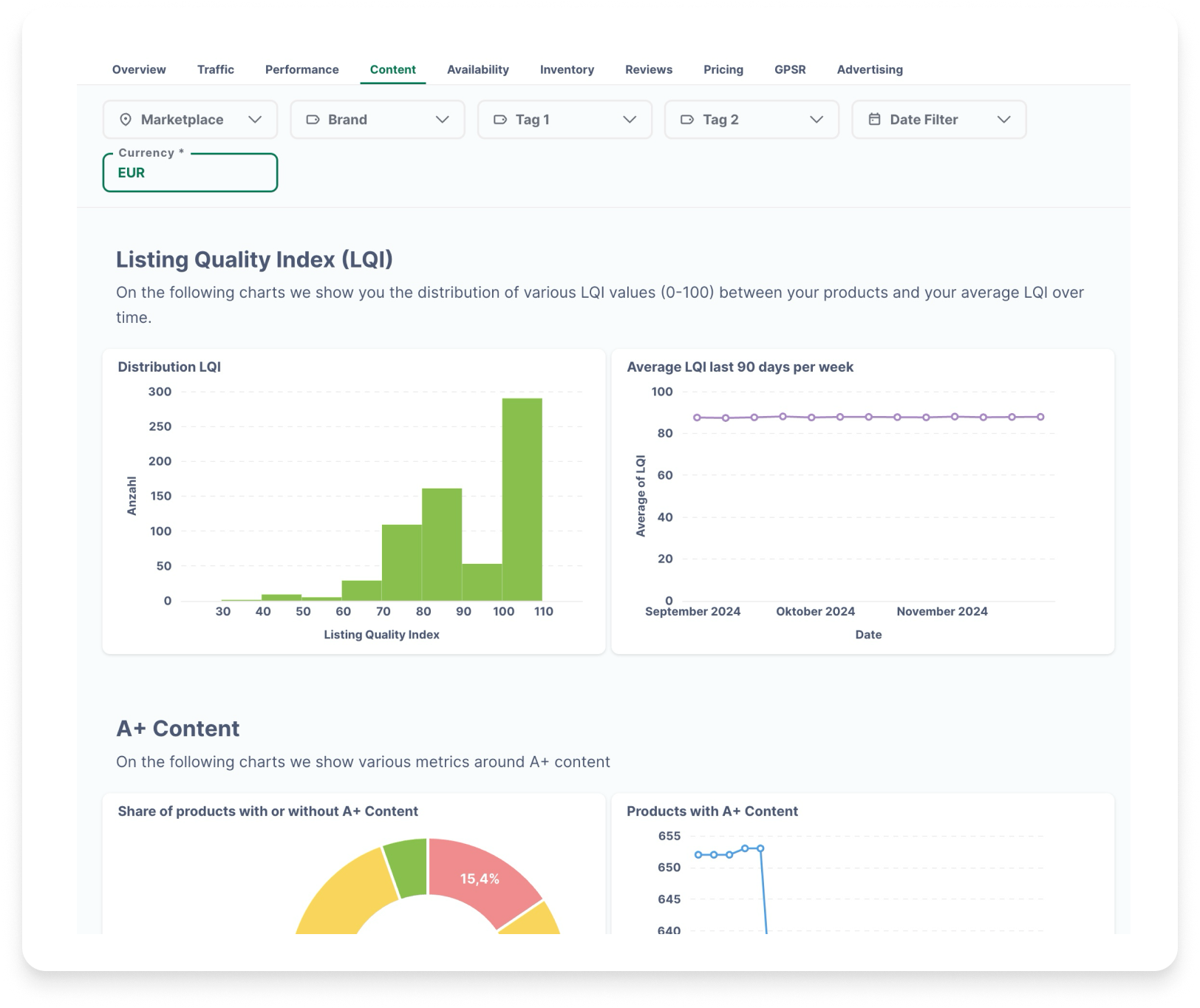Click the Currency EUR field
The height and width of the screenshot is (1008, 1200).
pos(190,172)
